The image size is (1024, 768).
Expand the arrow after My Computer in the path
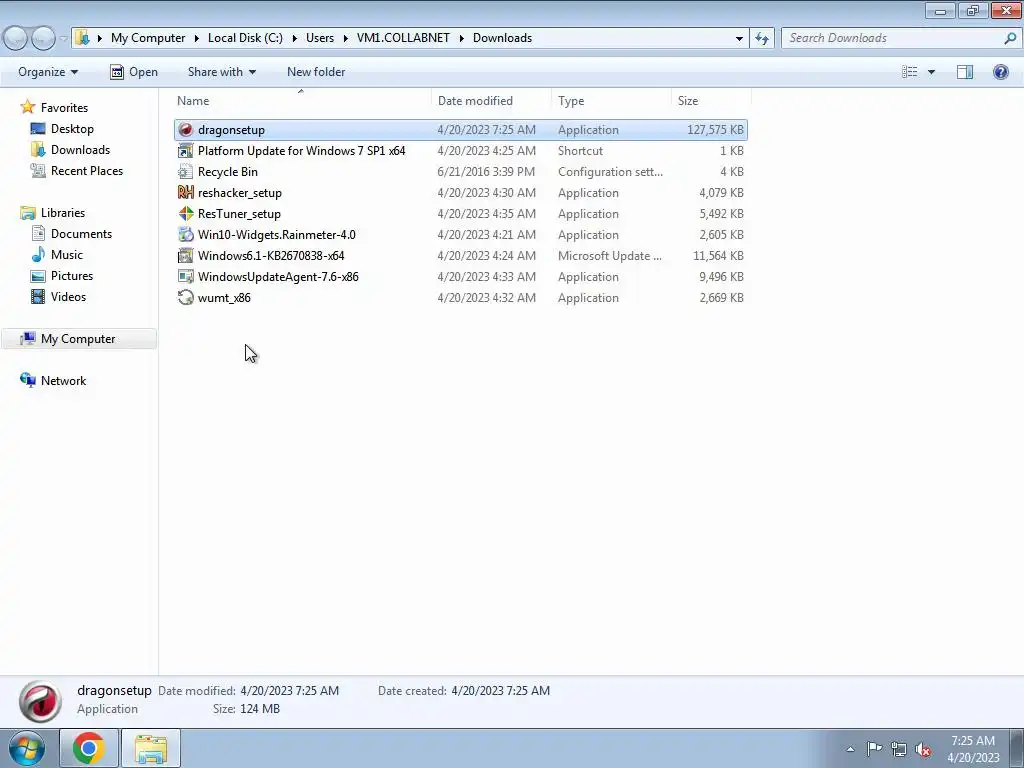(197, 38)
